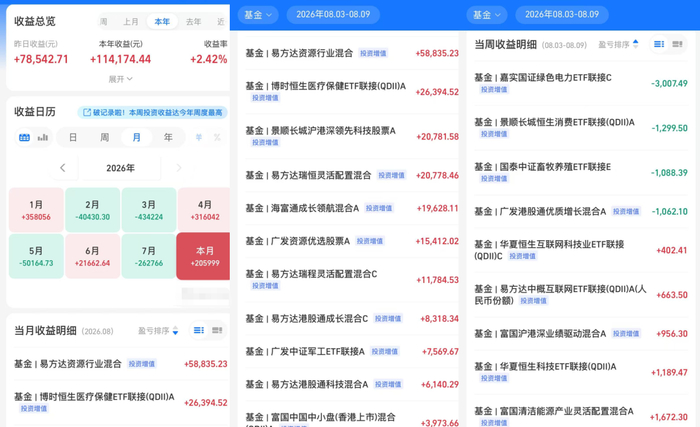Choose compact list view icon in 当月收益明细
Screen dimensions: 700x427
coord(217,331)
